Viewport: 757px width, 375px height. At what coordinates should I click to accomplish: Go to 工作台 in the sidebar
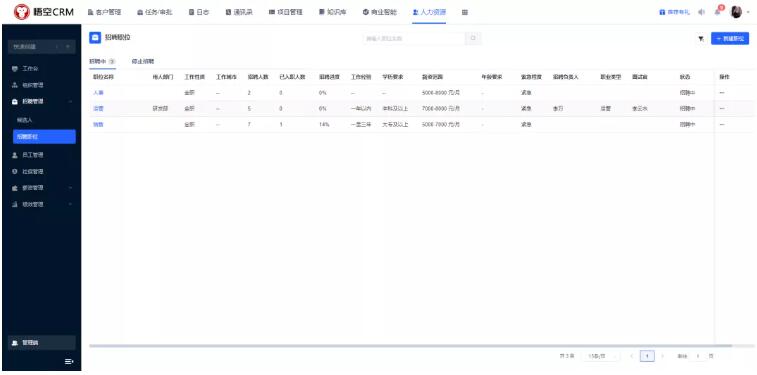(42, 69)
